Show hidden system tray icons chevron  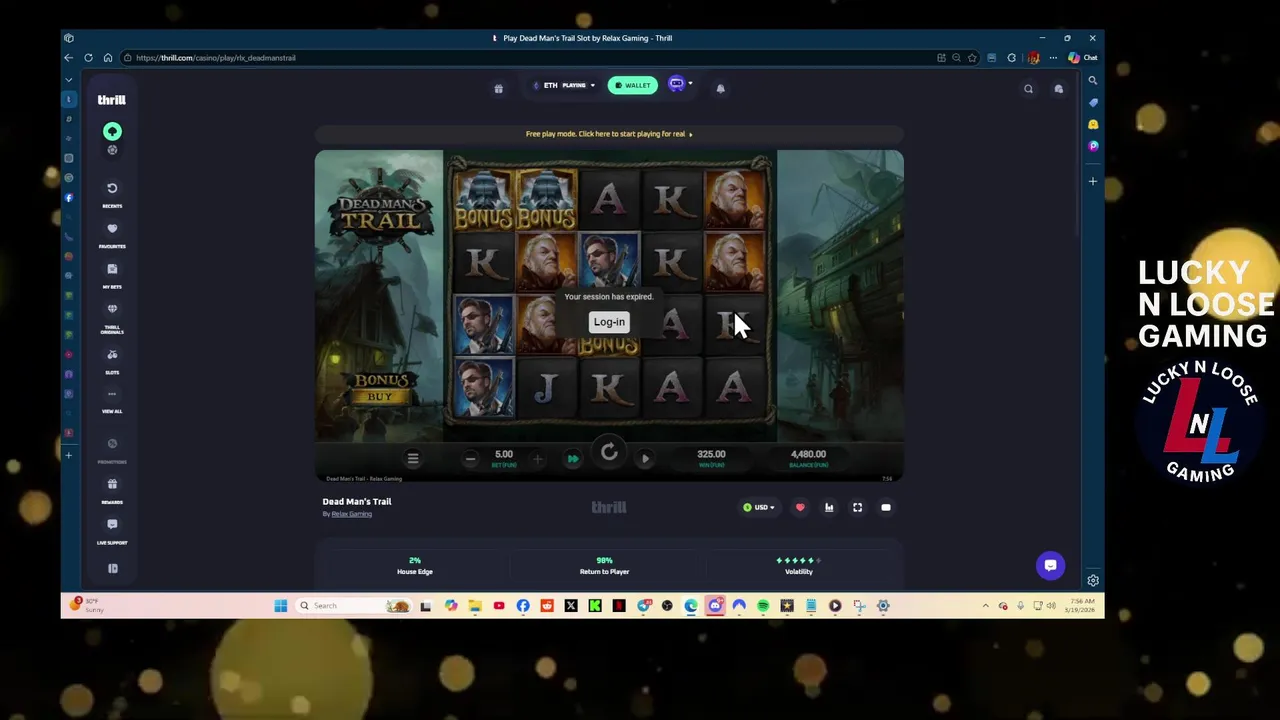click(x=985, y=606)
